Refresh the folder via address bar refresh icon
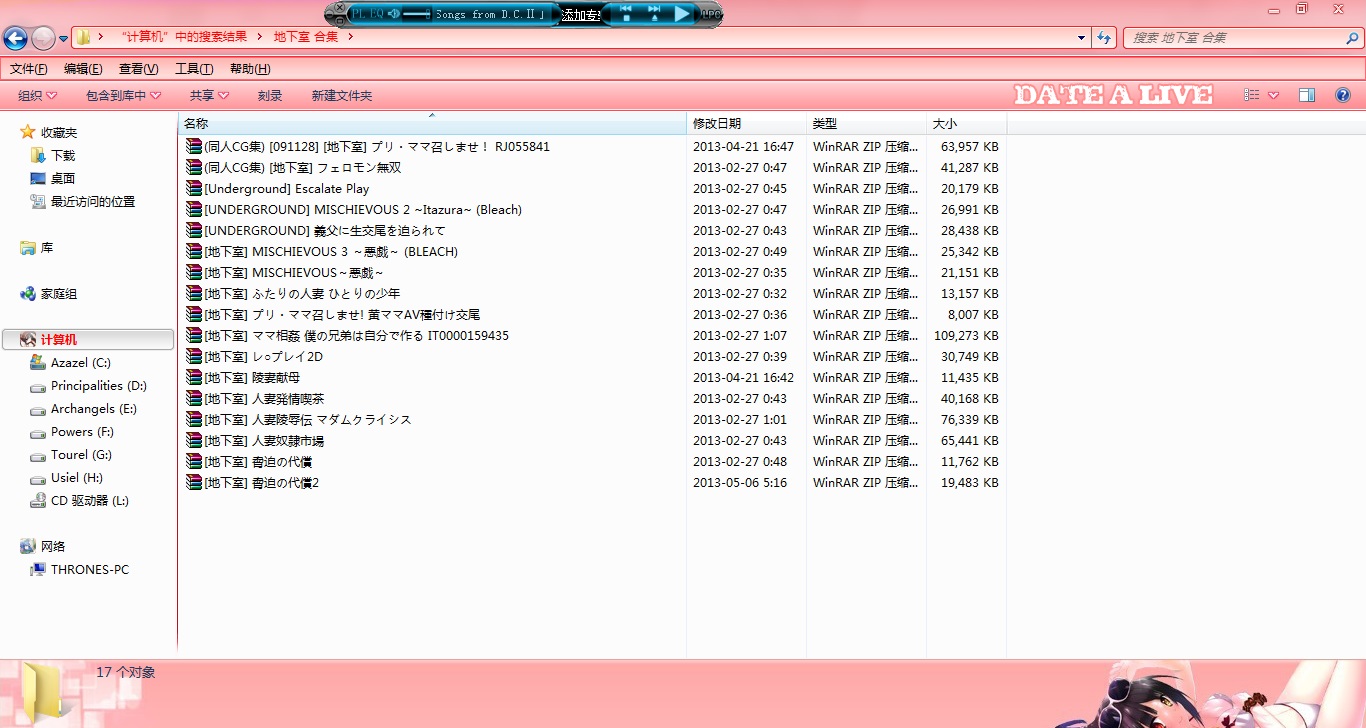 tap(1104, 38)
